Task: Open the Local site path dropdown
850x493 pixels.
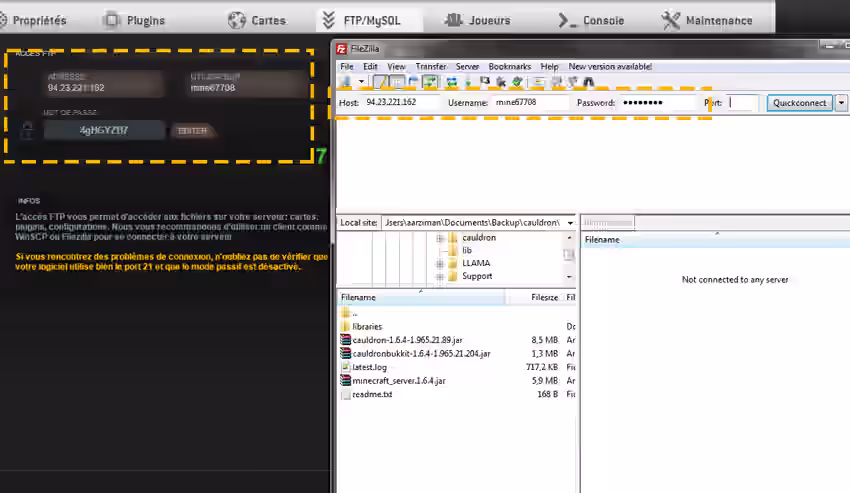Action: pyautogui.click(x=570, y=223)
